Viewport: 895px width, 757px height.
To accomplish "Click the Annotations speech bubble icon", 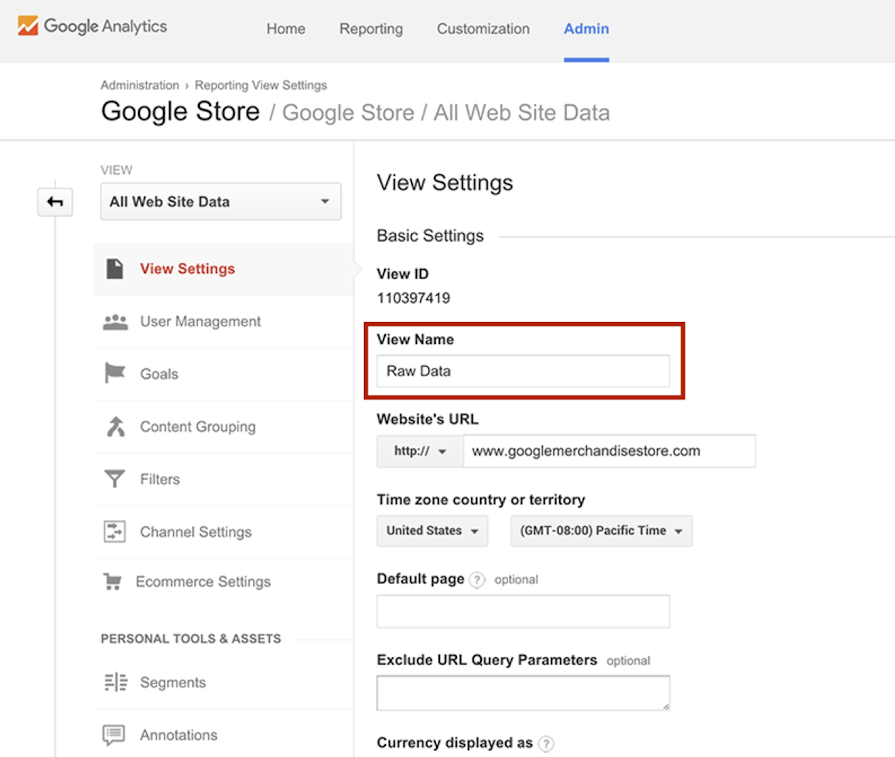I will [x=114, y=735].
